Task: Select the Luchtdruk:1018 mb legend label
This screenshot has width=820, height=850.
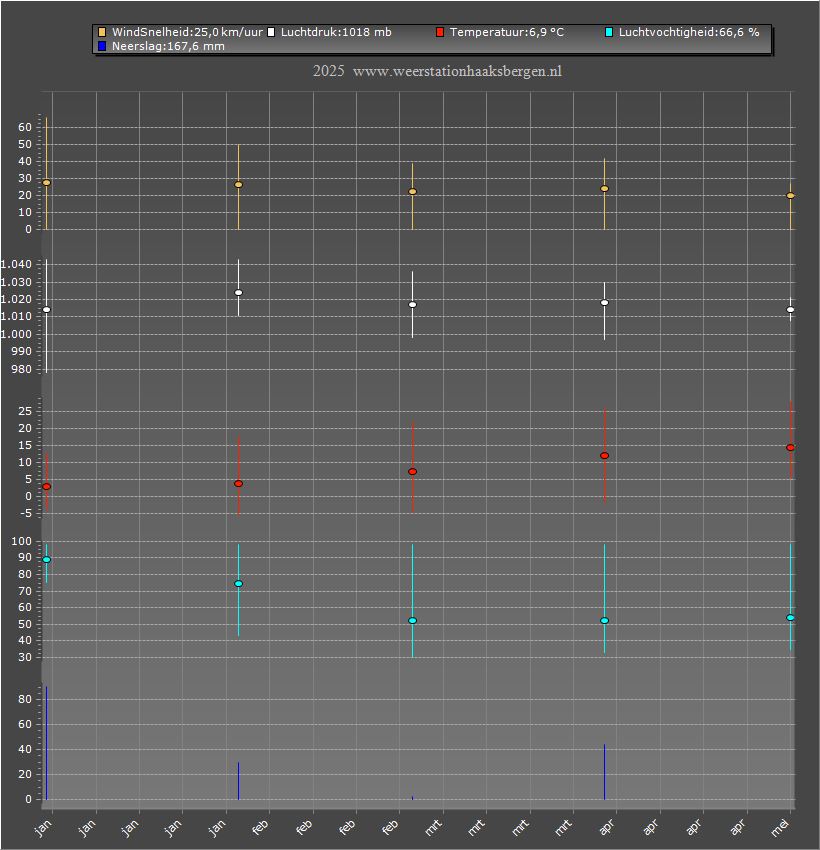Action: [x=336, y=33]
